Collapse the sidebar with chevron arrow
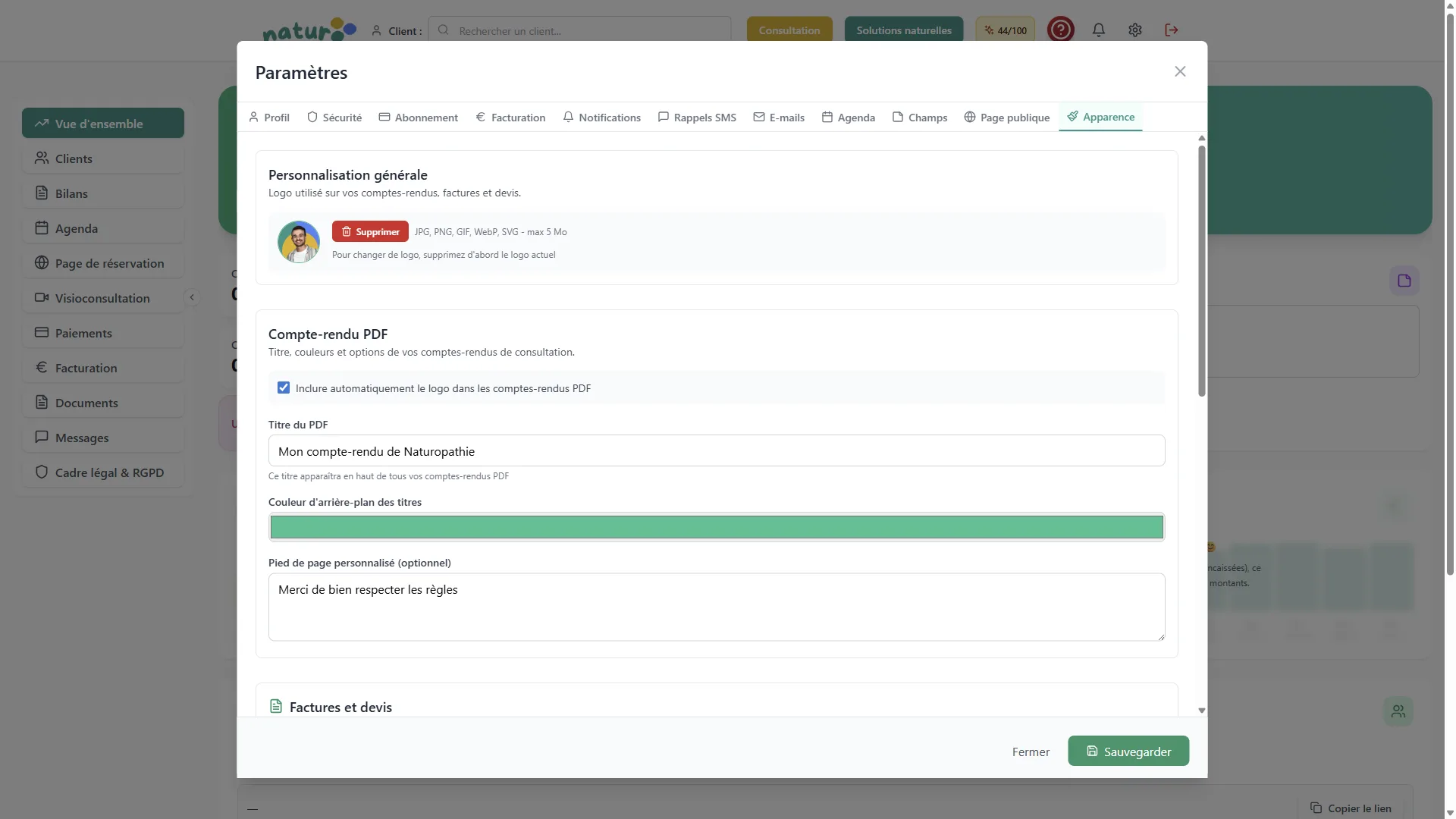The image size is (1456, 819). coord(192,297)
